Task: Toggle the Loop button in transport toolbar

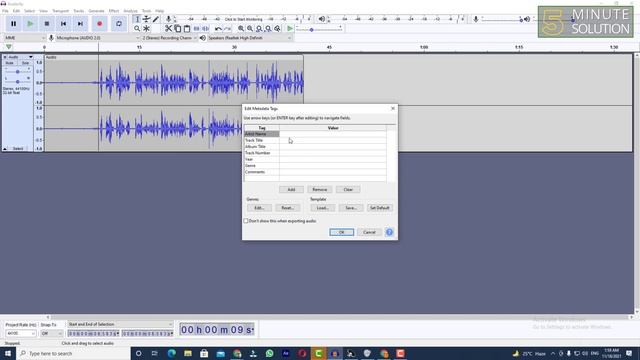Action: [119, 24]
